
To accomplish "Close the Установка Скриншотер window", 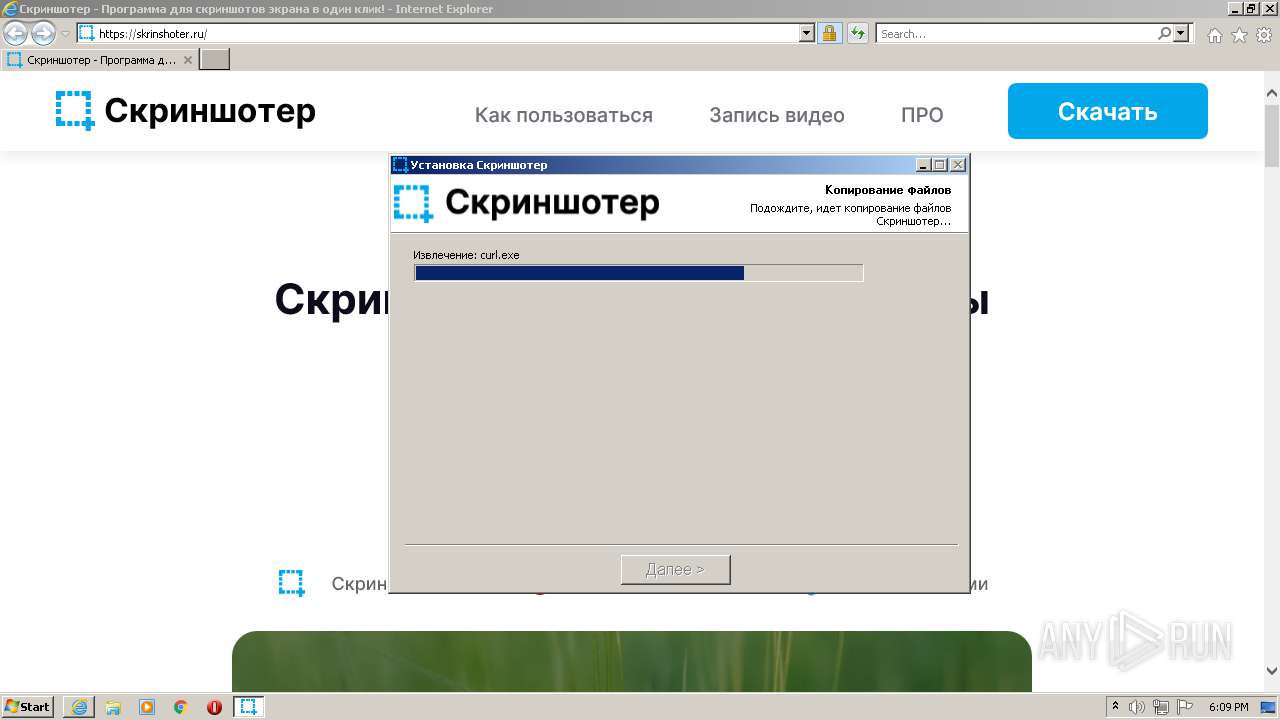I will click(x=958, y=165).
